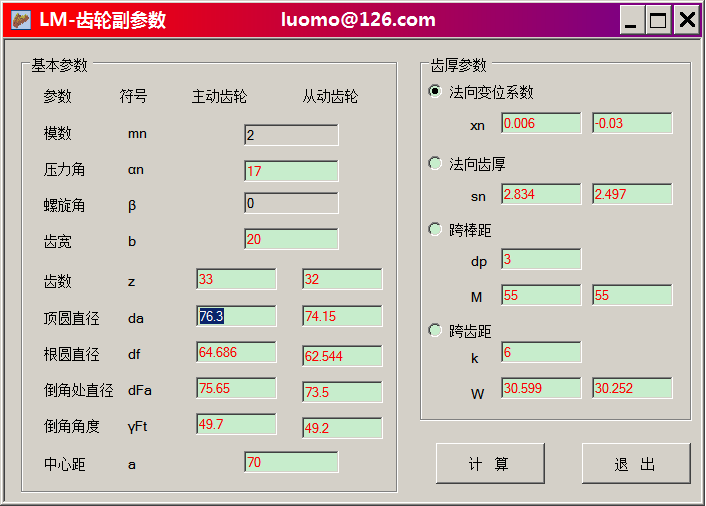Click the 根圆直径 field showing 64.686

[x=236, y=352]
